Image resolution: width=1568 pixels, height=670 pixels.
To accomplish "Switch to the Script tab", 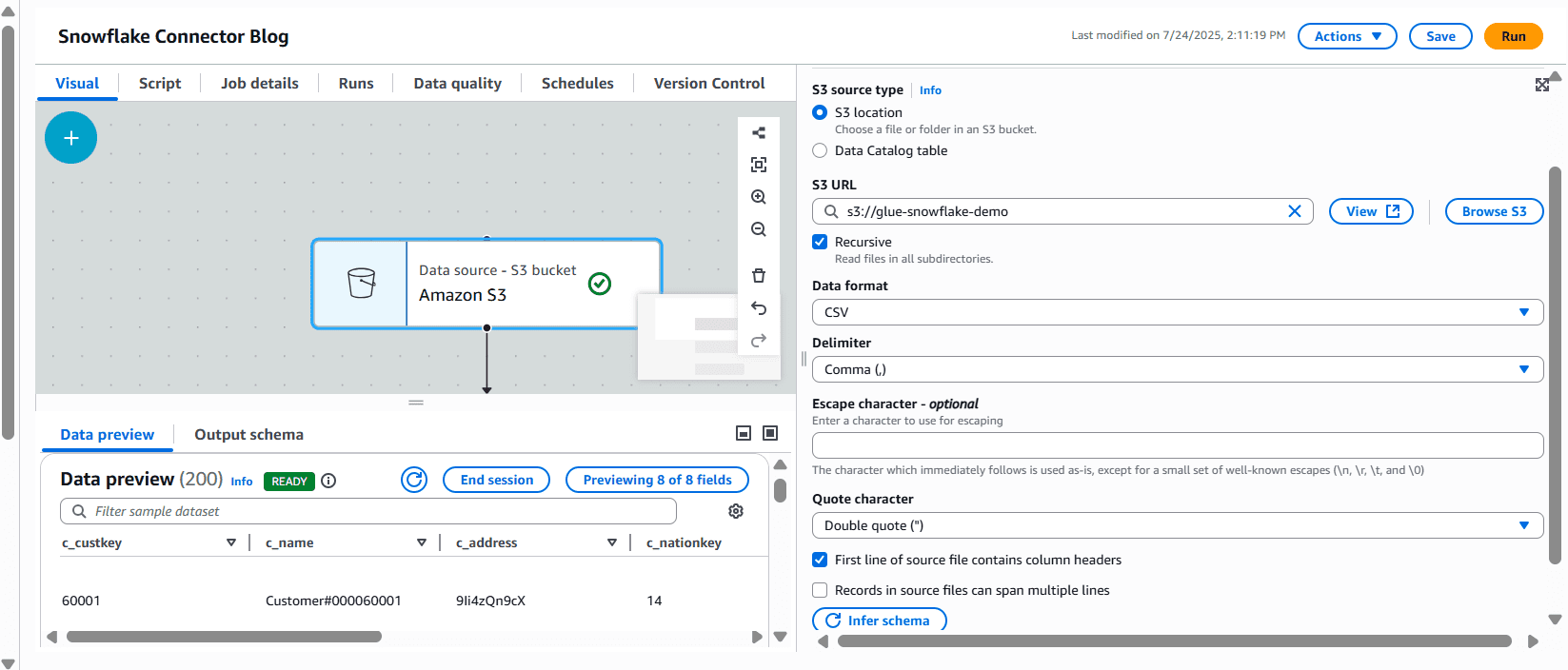I will click(159, 84).
